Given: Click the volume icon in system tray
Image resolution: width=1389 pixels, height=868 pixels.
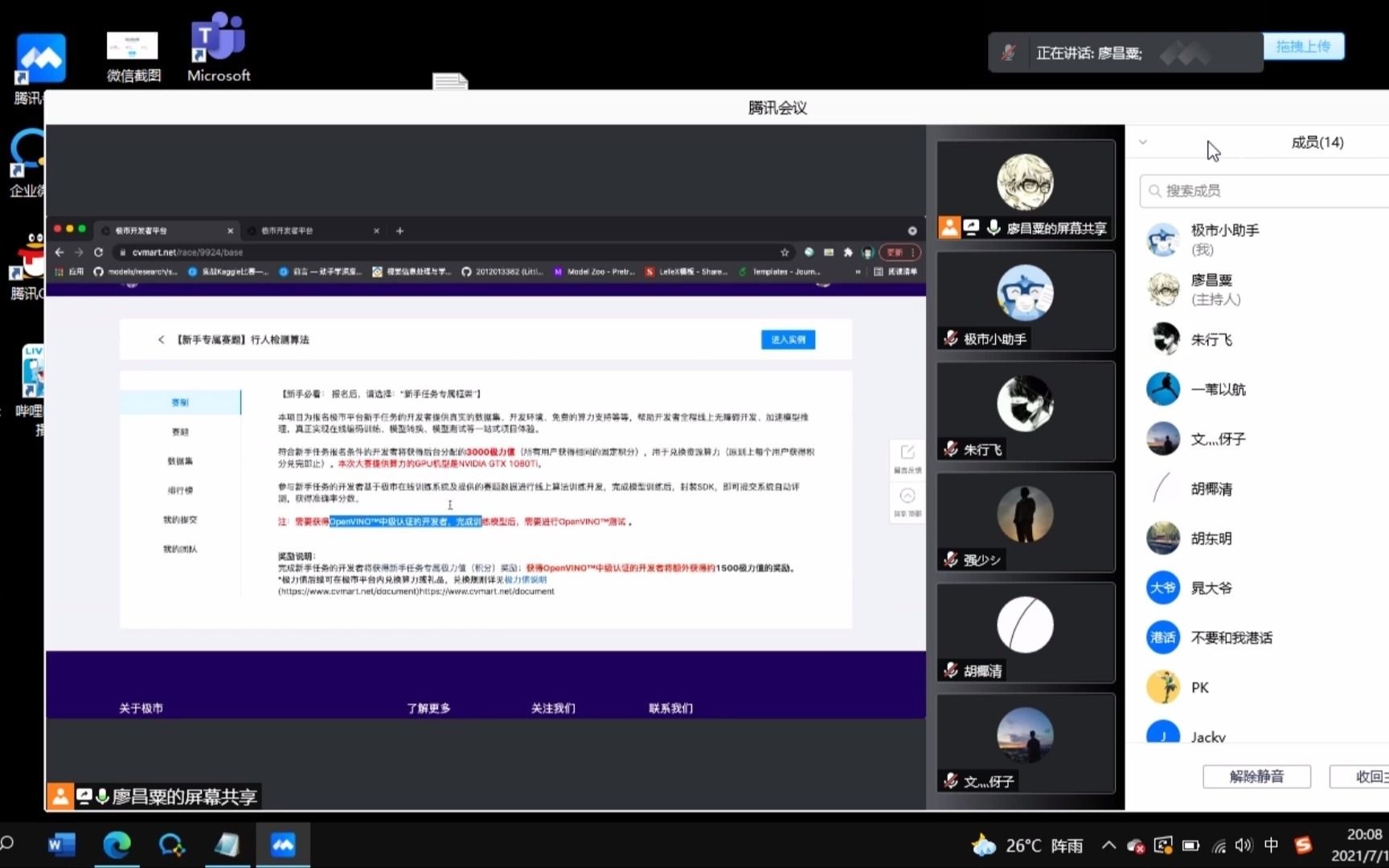Looking at the screenshot, I should (1244, 845).
